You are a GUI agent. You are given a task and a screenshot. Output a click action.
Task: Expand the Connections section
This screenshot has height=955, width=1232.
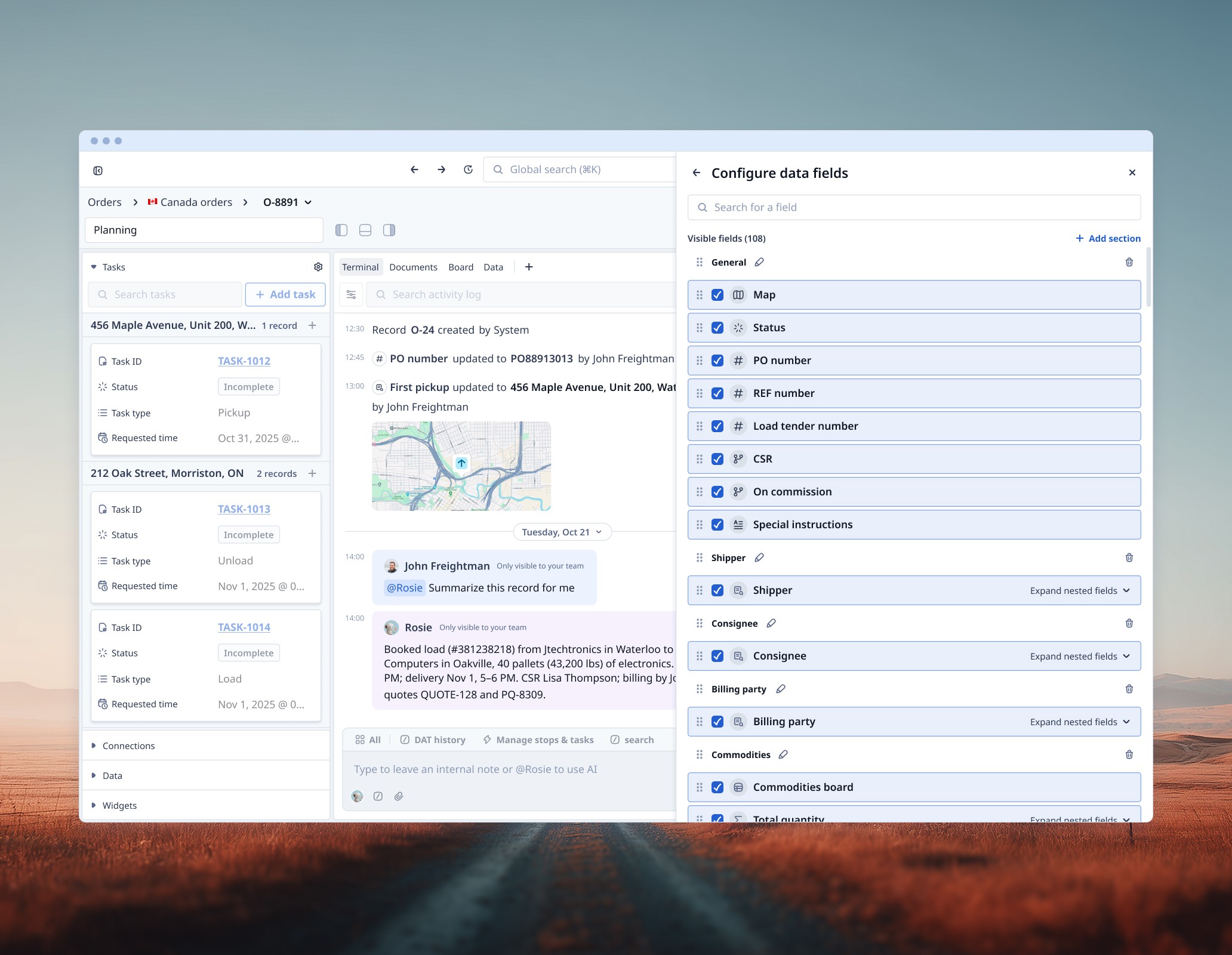(x=128, y=745)
